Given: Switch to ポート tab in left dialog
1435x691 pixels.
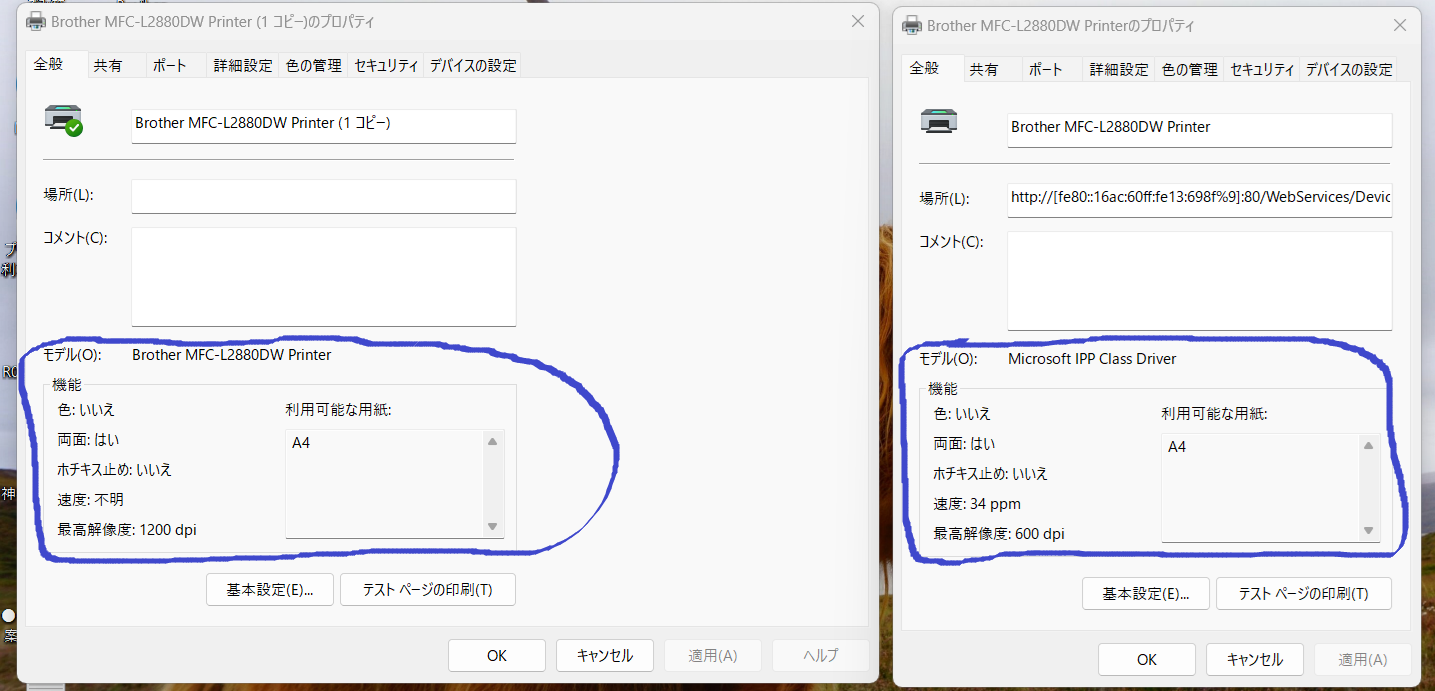Looking at the screenshot, I should [x=169, y=66].
